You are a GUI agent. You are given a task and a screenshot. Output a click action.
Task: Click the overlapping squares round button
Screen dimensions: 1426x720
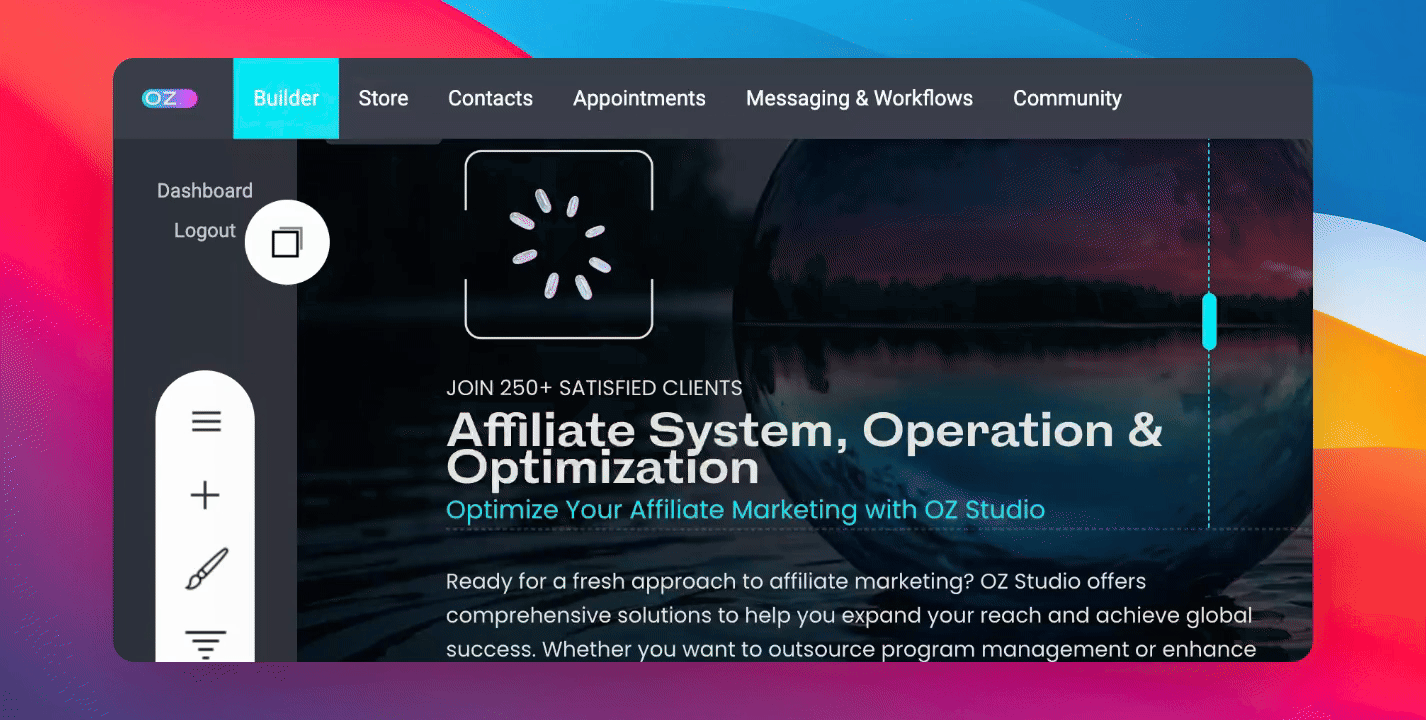click(287, 242)
